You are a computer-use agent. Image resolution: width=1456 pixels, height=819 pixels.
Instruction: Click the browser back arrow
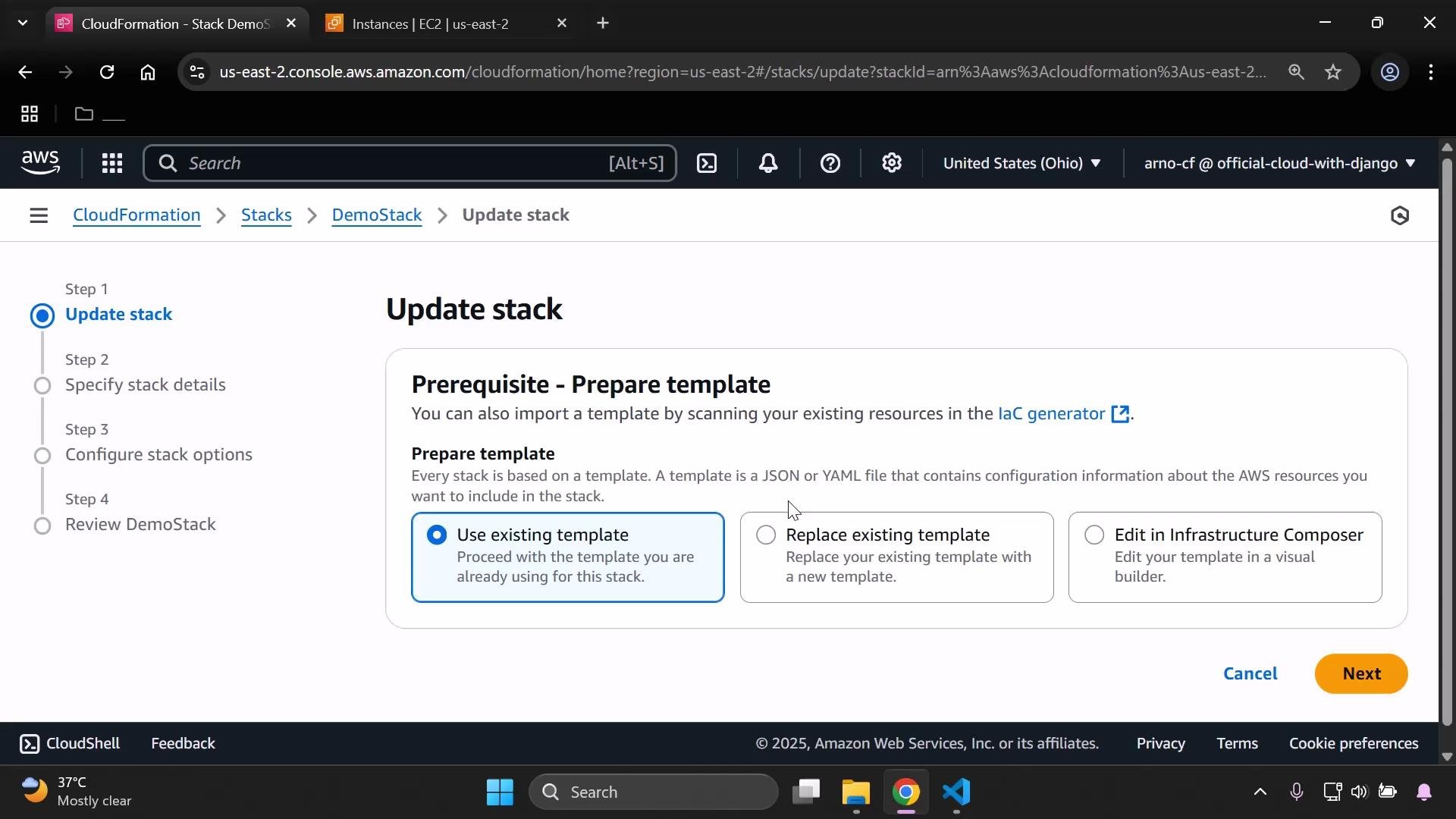pos(25,72)
